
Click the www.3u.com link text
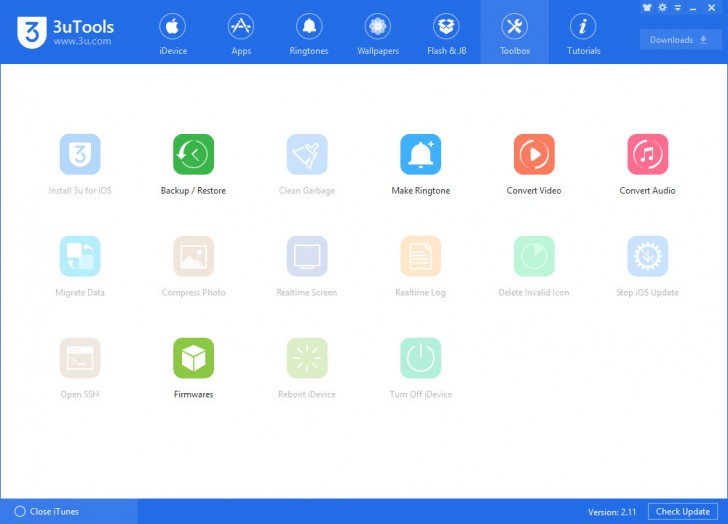tap(82, 41)
